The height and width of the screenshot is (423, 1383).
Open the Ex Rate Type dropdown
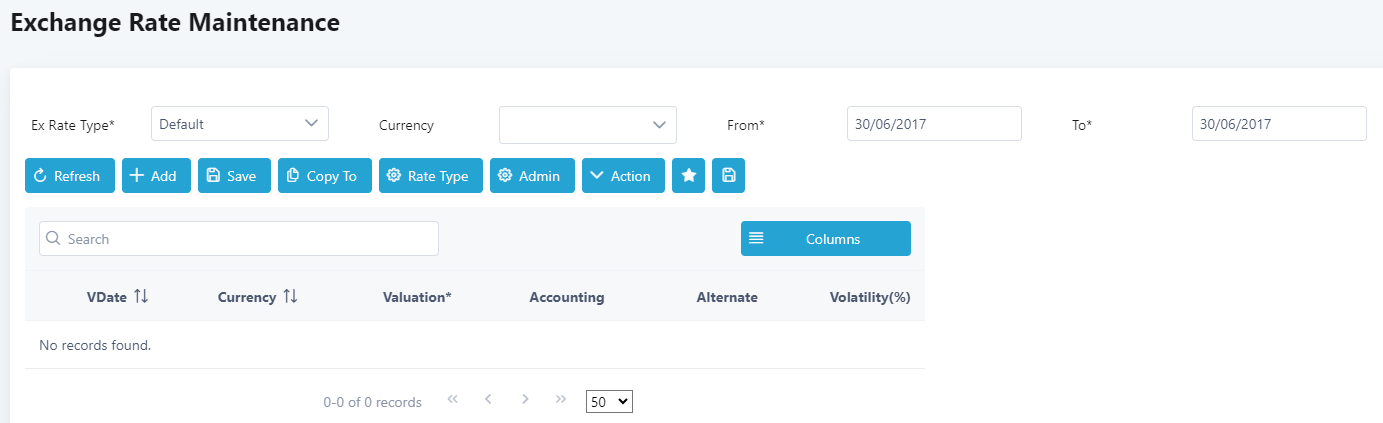click(240, 124)
